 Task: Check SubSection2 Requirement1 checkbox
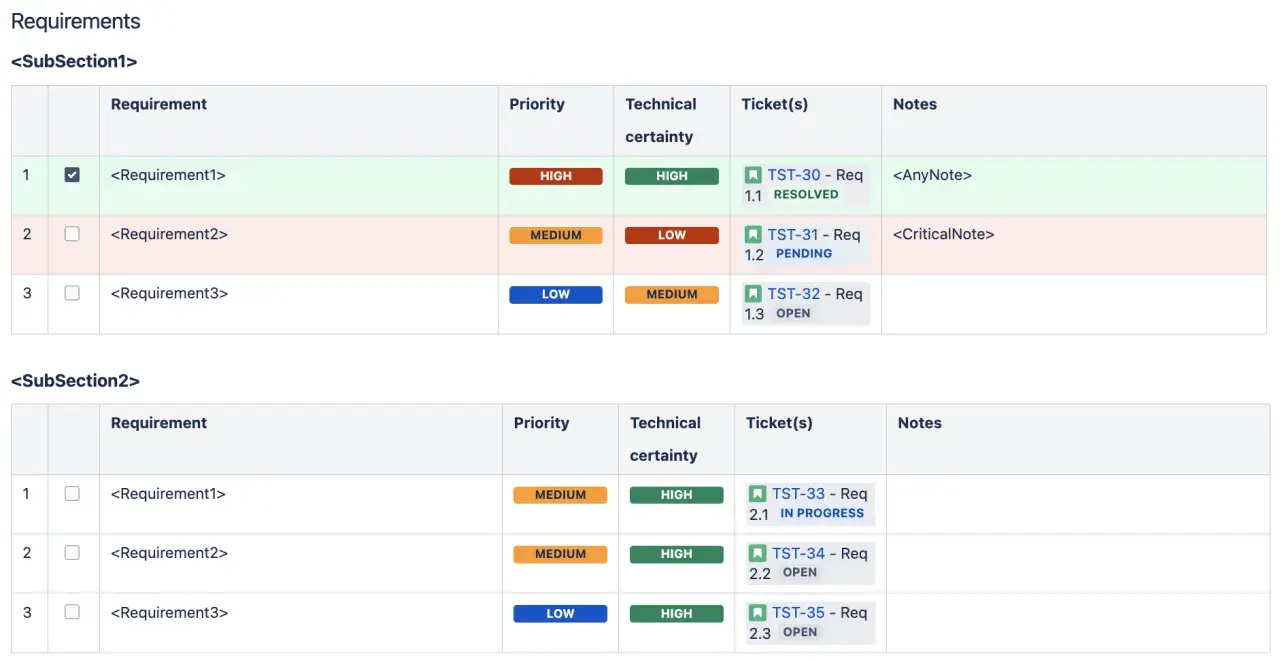72,493
